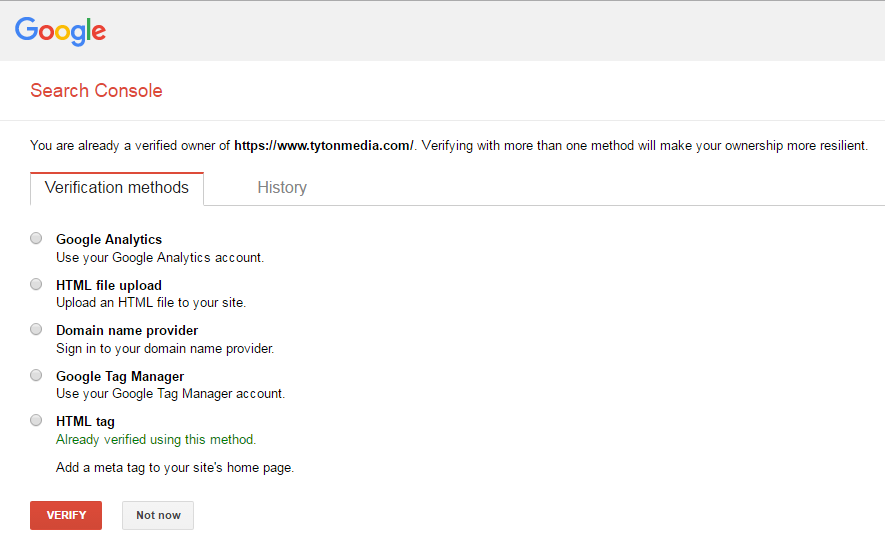
Task: Click the bold "HTML file upload" heading text
Action: pyautogui.click(x=109, y=286)
